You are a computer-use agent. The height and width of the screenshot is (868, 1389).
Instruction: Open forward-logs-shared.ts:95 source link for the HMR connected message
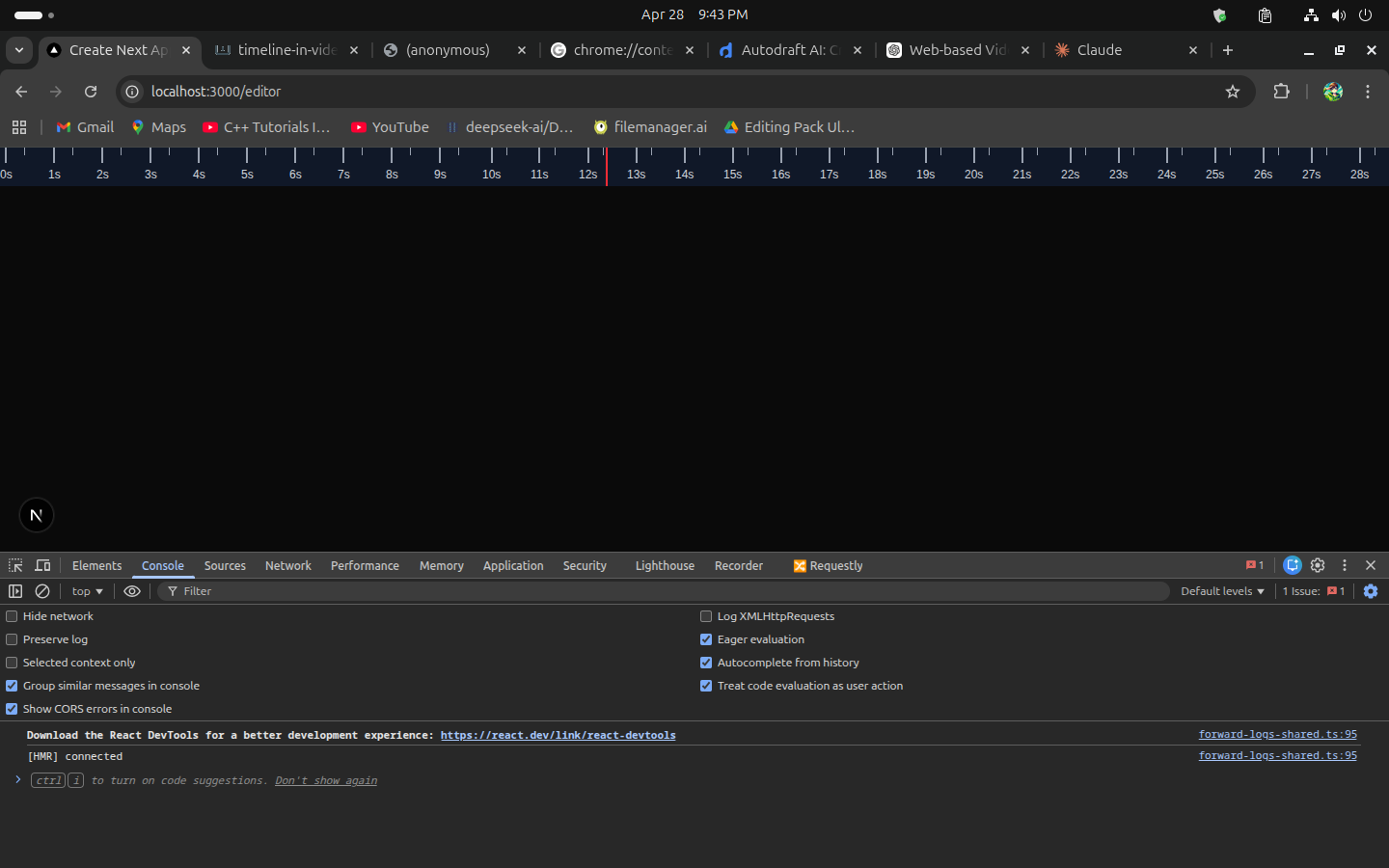tap(1278, 756)
